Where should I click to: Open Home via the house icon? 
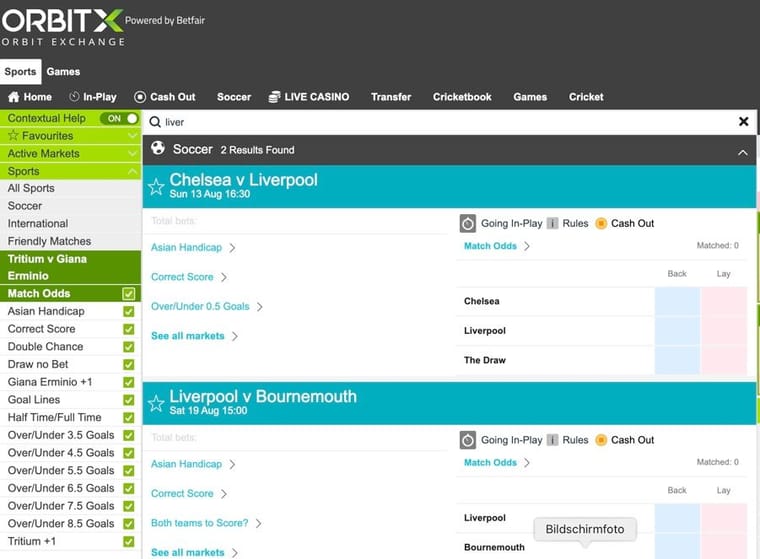click(15, 97)
